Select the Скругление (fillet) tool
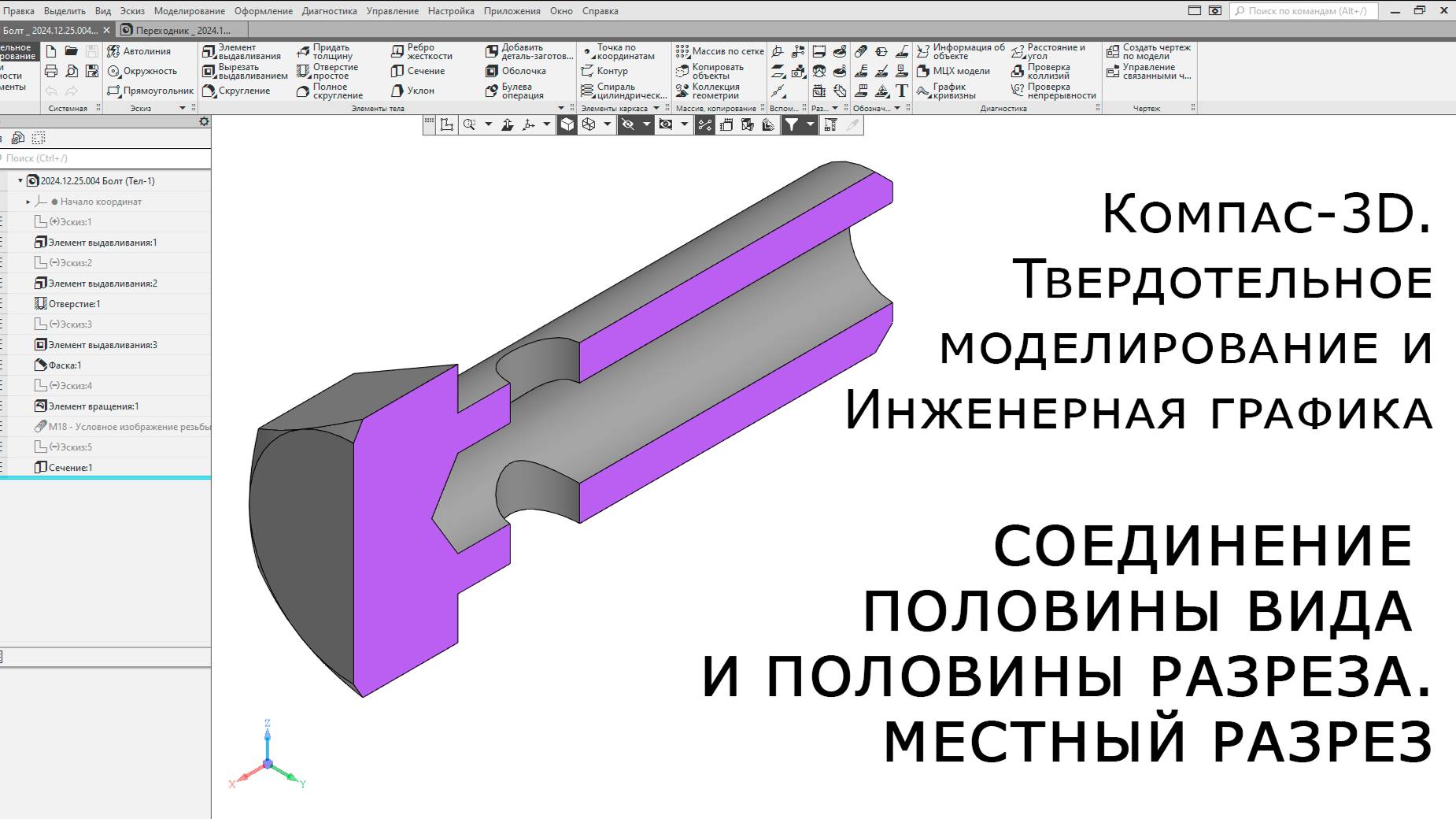 pos(236,91)
